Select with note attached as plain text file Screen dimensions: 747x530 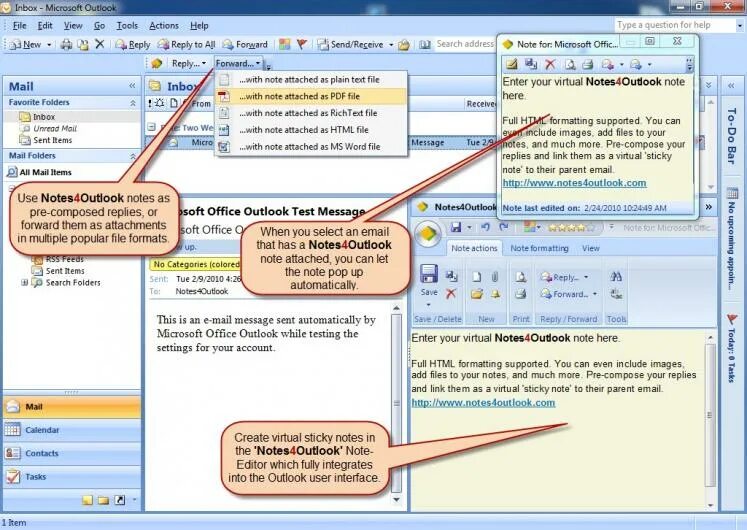[x=312, y=80]
